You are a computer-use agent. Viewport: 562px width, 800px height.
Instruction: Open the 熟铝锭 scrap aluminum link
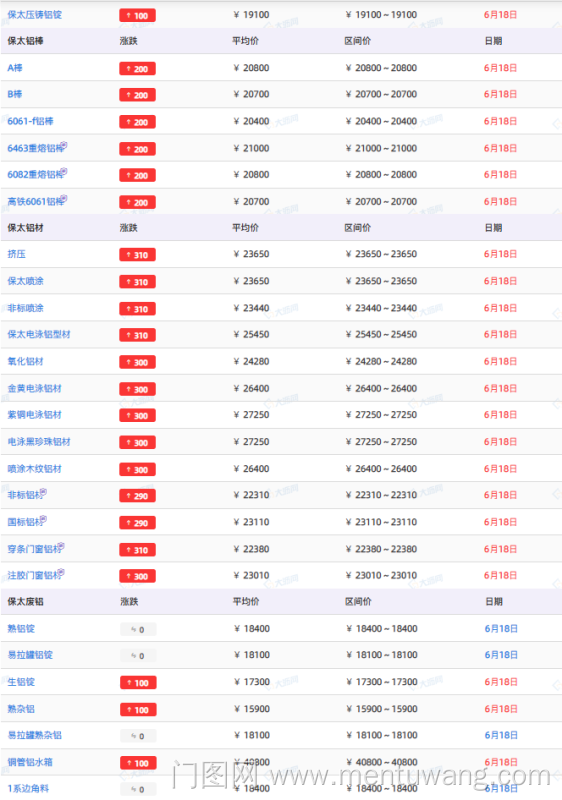(21, 629)
